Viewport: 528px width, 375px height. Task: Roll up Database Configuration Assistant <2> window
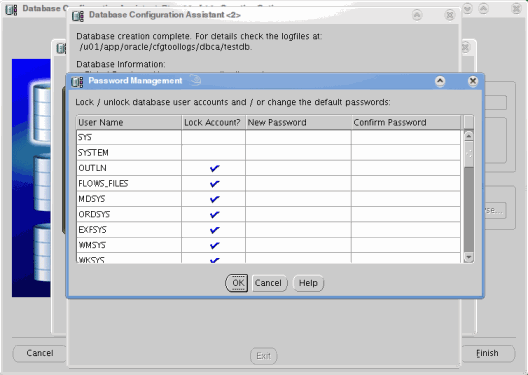click(x=417, y=15)
